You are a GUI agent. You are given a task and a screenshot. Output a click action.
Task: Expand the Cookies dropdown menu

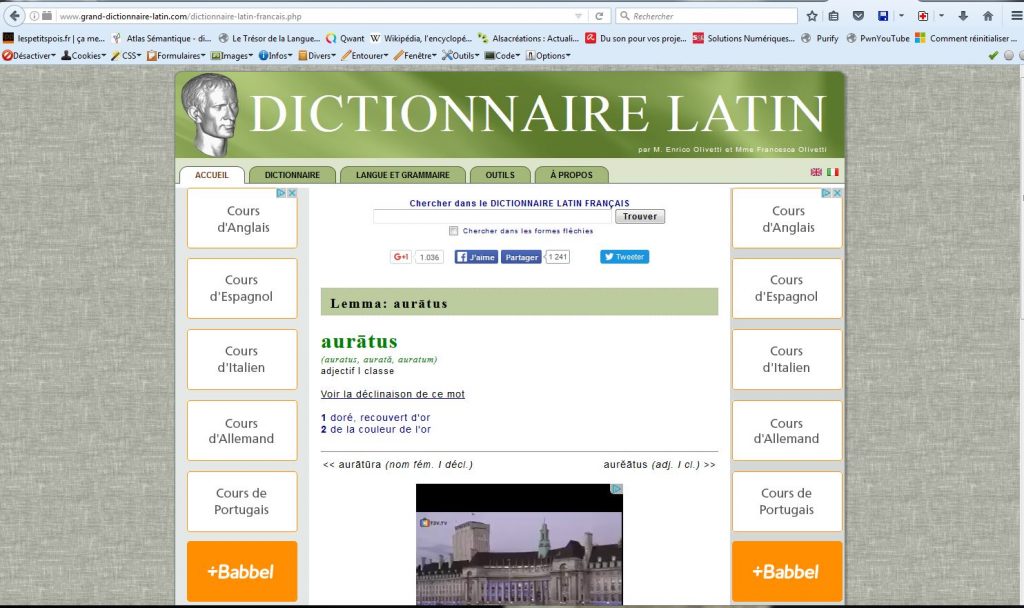tap(83, 56)
